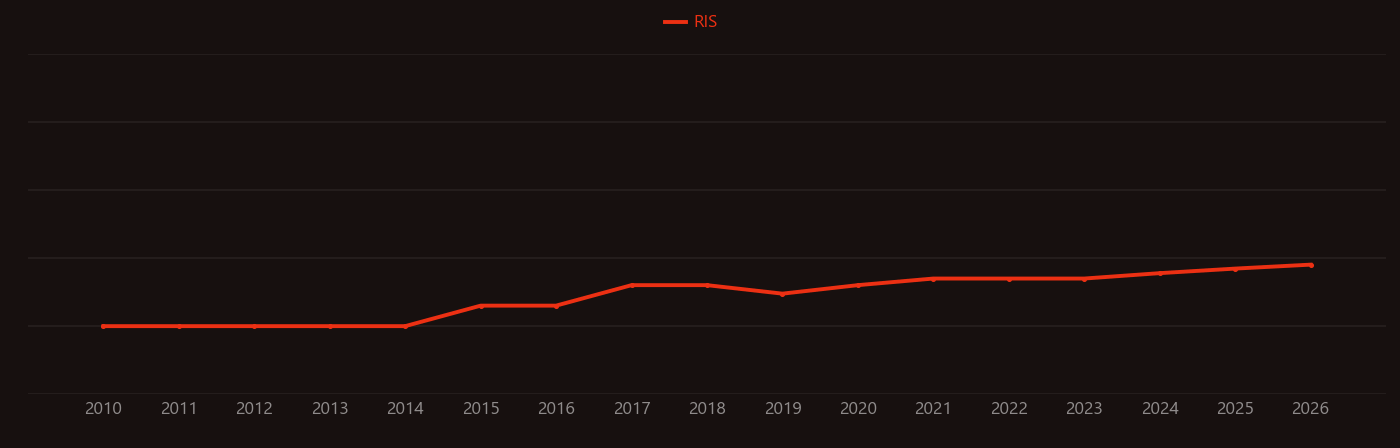Click the 2013 data point on RIS line
The width and height of the screenshot is (1400, 448).
(330, 326)
